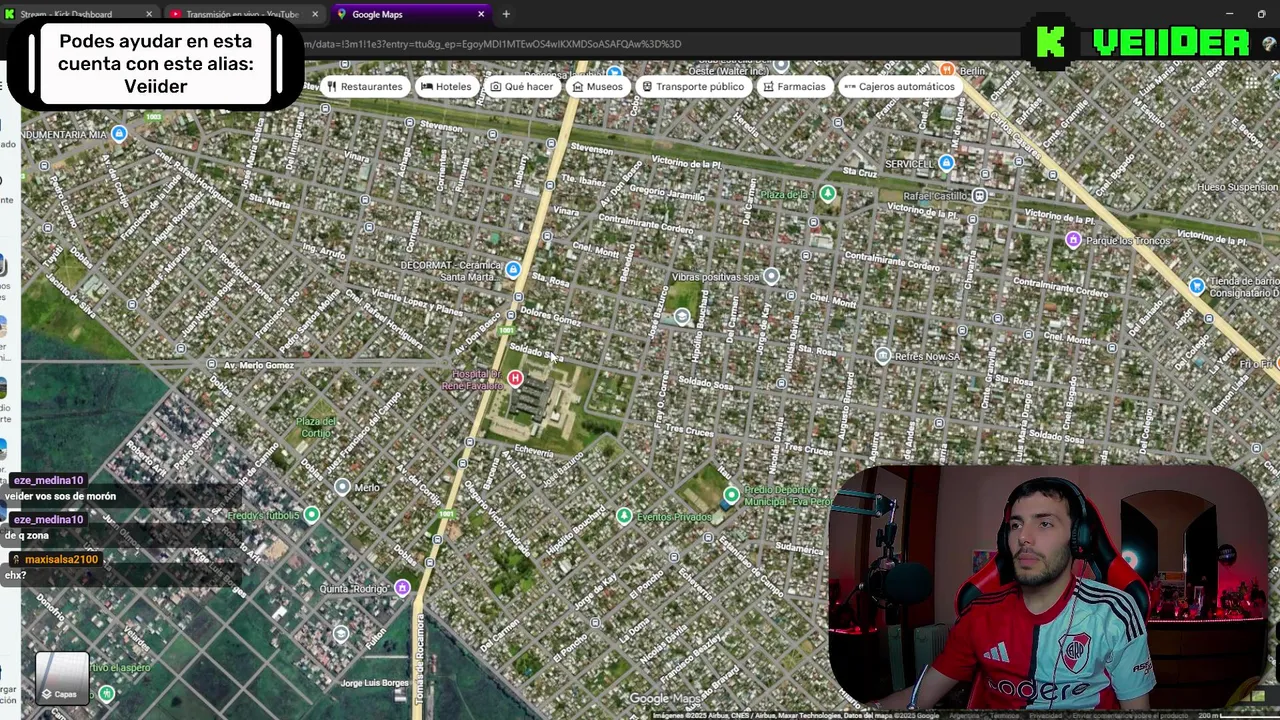Click the Google Maps logo
This screenshot has width=1280, height=720.
(x=665, y=699)
